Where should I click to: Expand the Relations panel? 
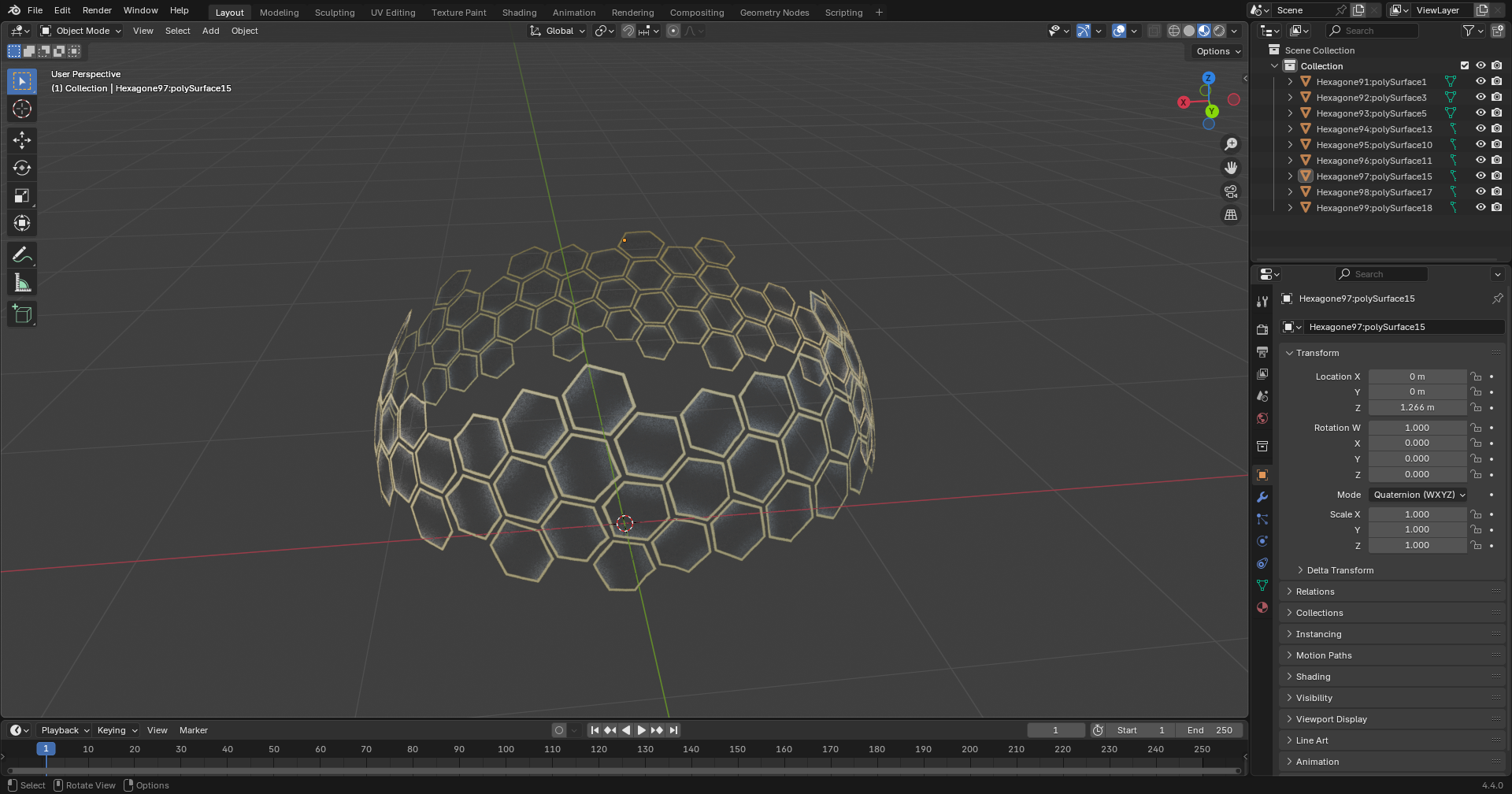click(1315, 592)
